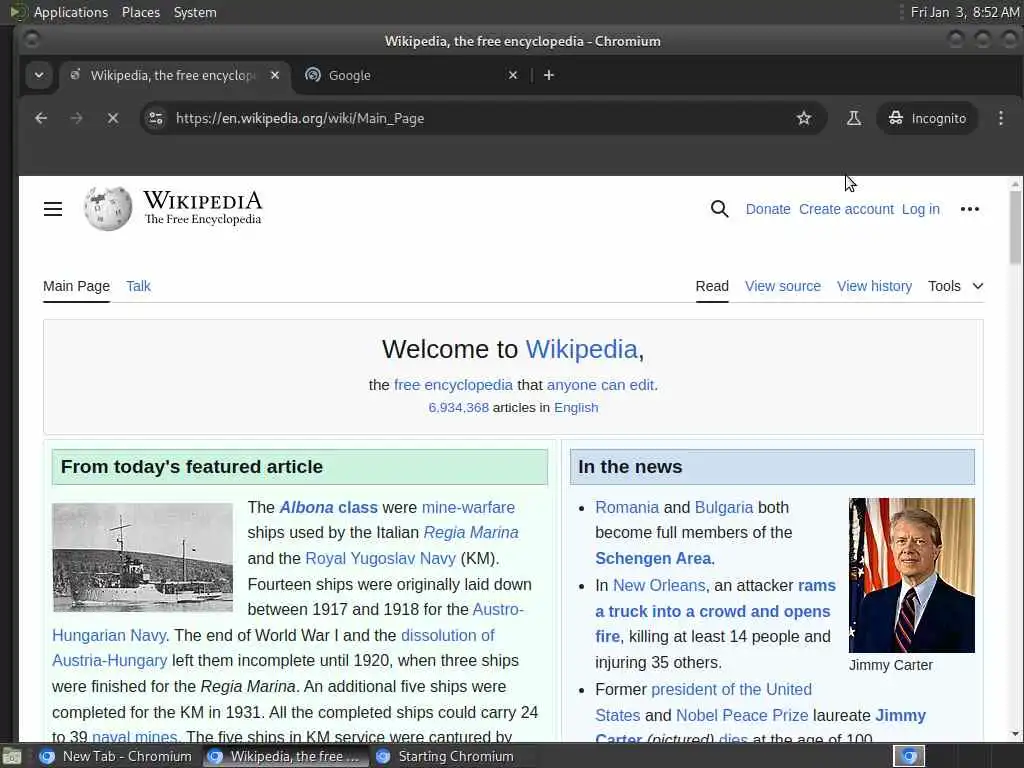1024x768 pixels.
Task: Open the Places menu
Action: tap(141, 12)
